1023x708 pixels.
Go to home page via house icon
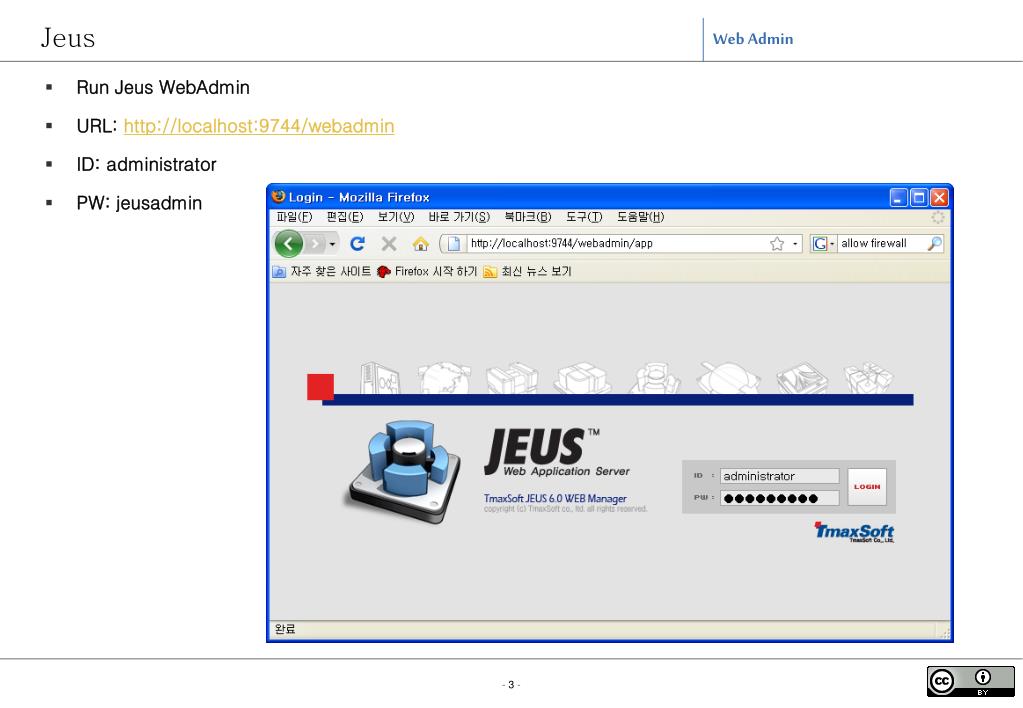421,244
